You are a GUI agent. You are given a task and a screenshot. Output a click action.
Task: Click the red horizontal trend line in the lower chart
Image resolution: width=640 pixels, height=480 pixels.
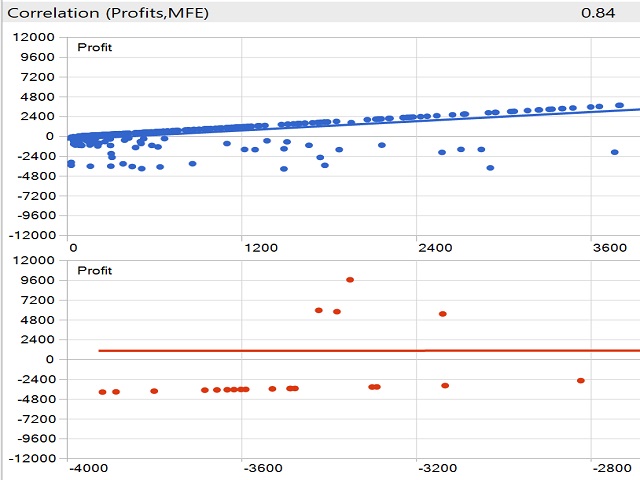[300, 351]
